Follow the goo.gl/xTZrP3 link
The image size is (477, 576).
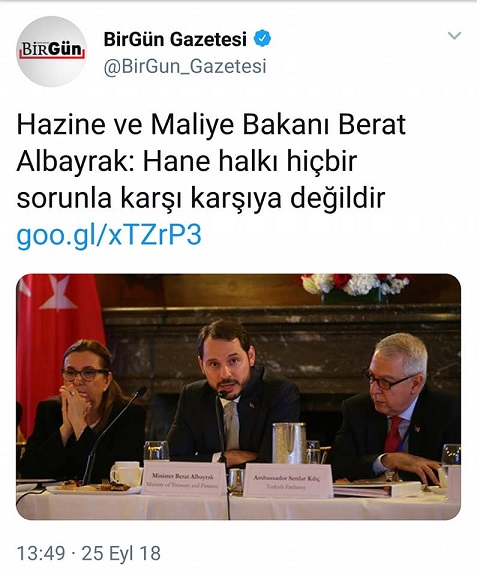109,234
